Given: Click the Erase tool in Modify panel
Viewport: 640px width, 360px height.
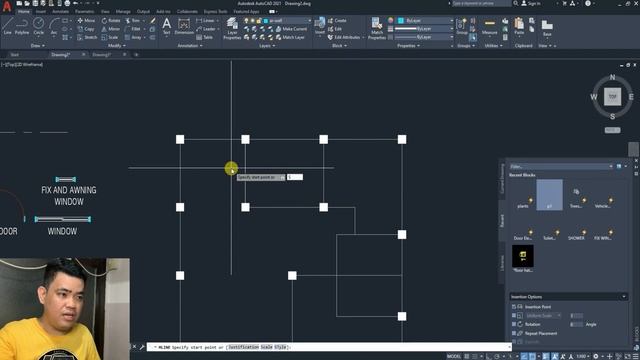Looking at the screenshot, I should [x=153, y=20].
